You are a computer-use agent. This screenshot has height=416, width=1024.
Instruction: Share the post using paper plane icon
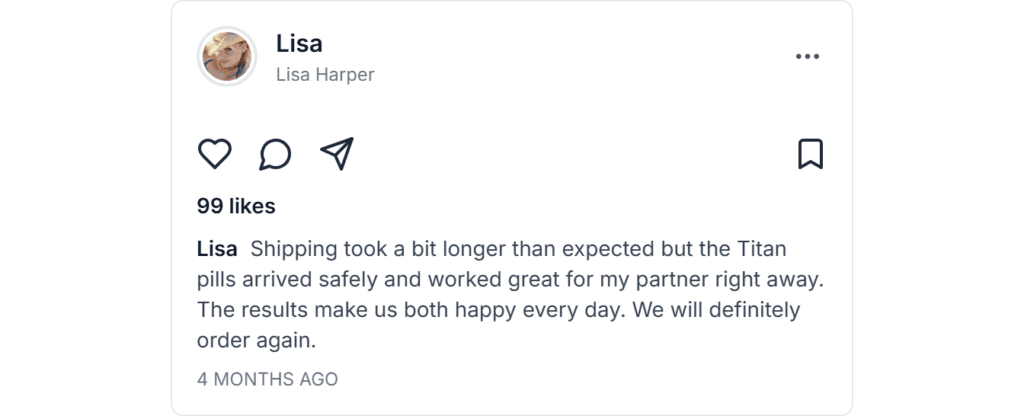tap(337, 154)
